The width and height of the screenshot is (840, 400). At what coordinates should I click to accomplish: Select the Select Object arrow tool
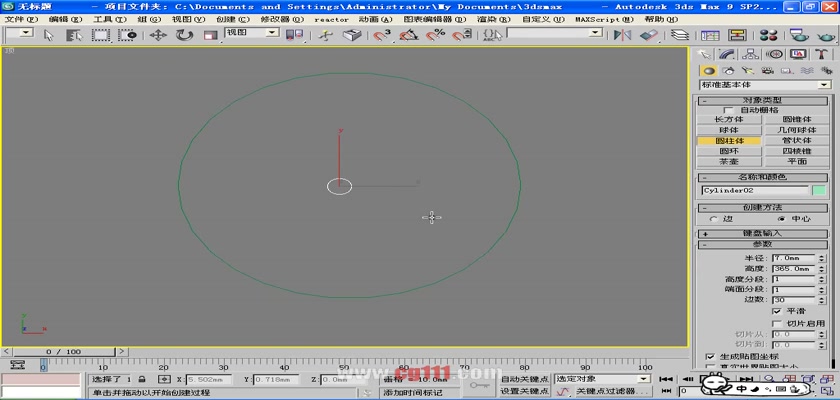pyautogui.click(x=49, y=35)
